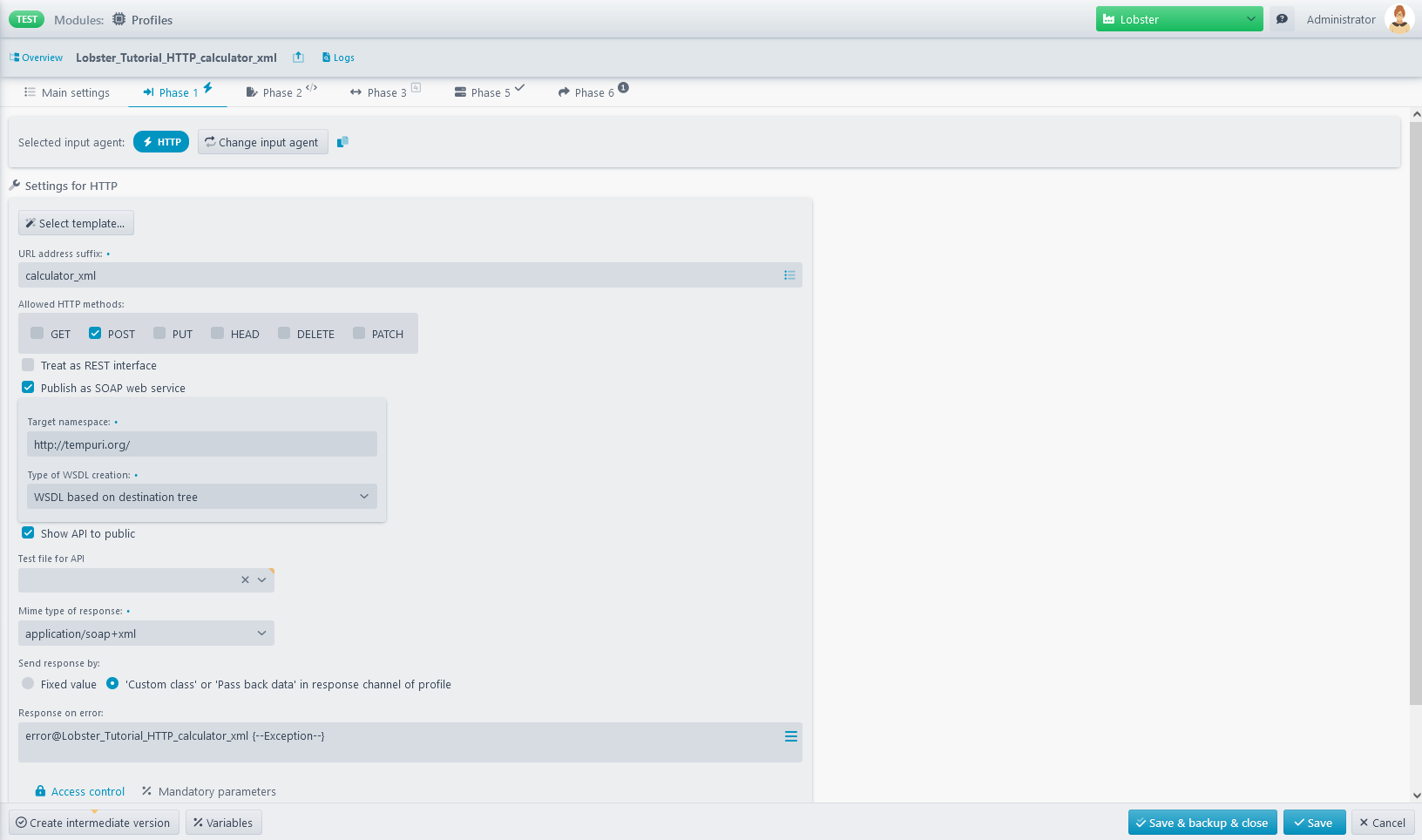Click the export icon next to profile name

pyautogui.click(x=298, y=57)
